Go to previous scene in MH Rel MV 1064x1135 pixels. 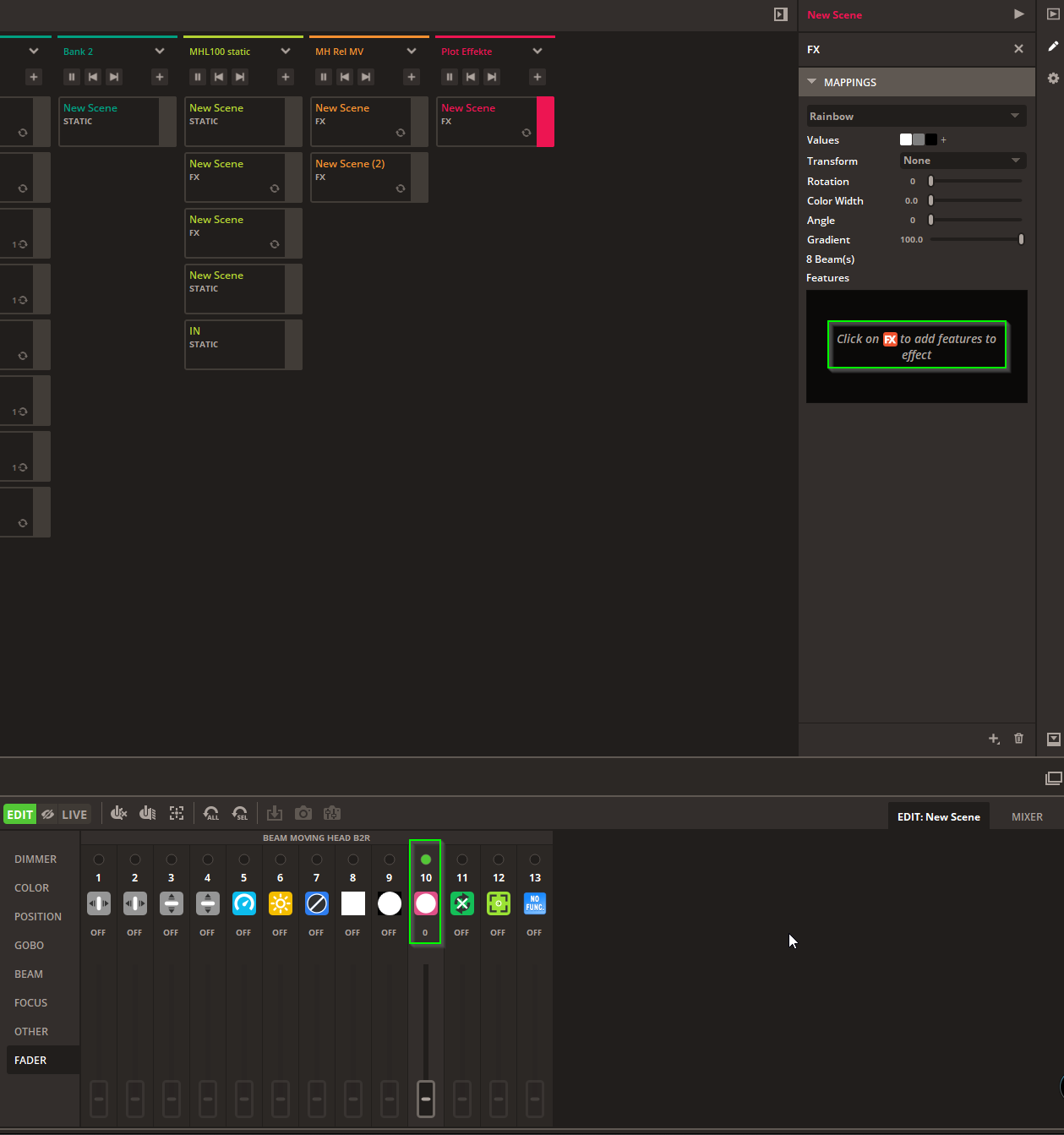click(x=345, y=77)
